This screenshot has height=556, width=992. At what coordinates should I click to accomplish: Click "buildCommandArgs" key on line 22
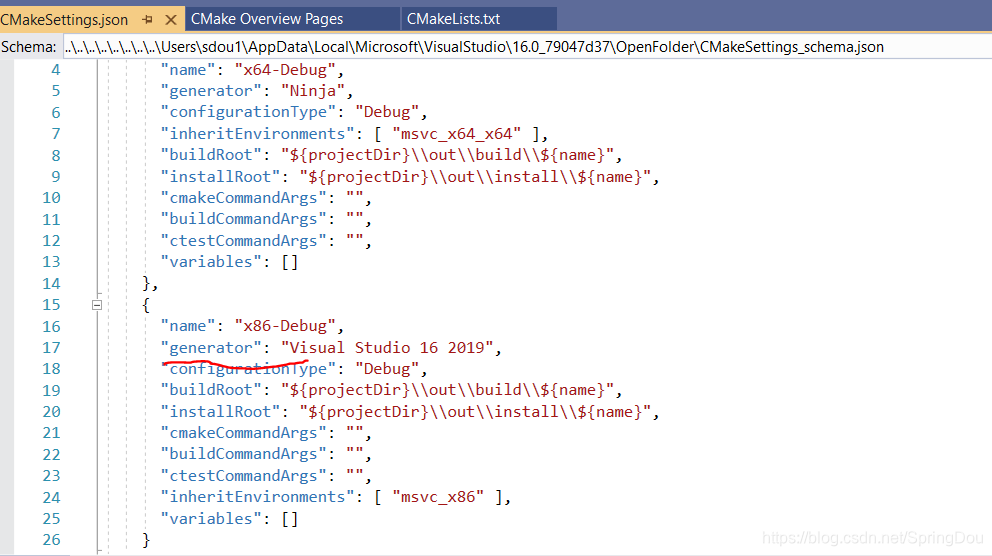244,454
